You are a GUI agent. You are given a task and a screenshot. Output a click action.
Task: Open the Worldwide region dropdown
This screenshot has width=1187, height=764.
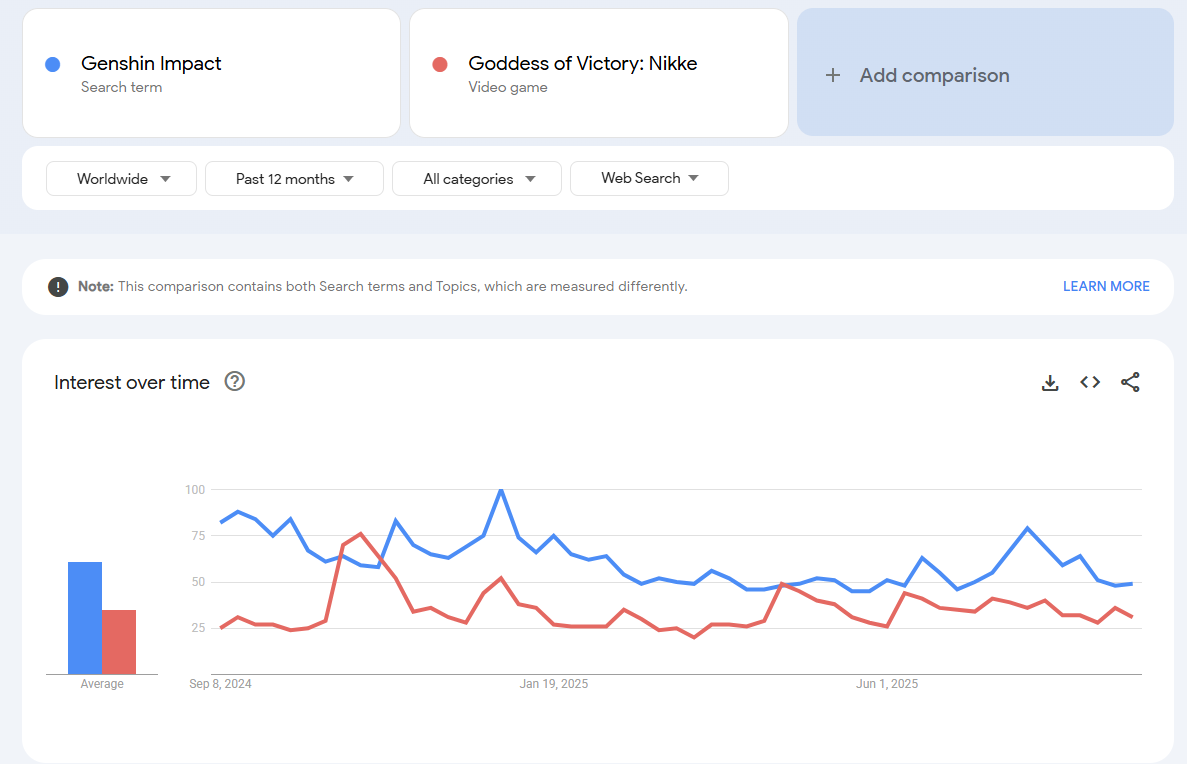tap(121, 179)
